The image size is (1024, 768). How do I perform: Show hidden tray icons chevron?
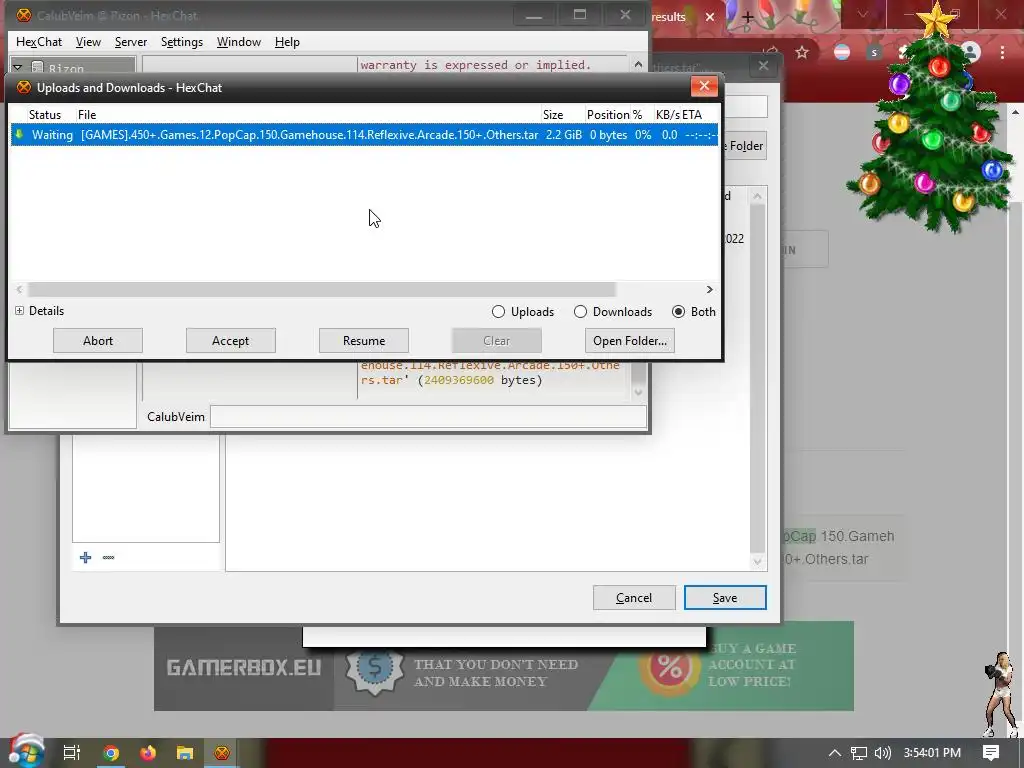(x=835, y=753)
